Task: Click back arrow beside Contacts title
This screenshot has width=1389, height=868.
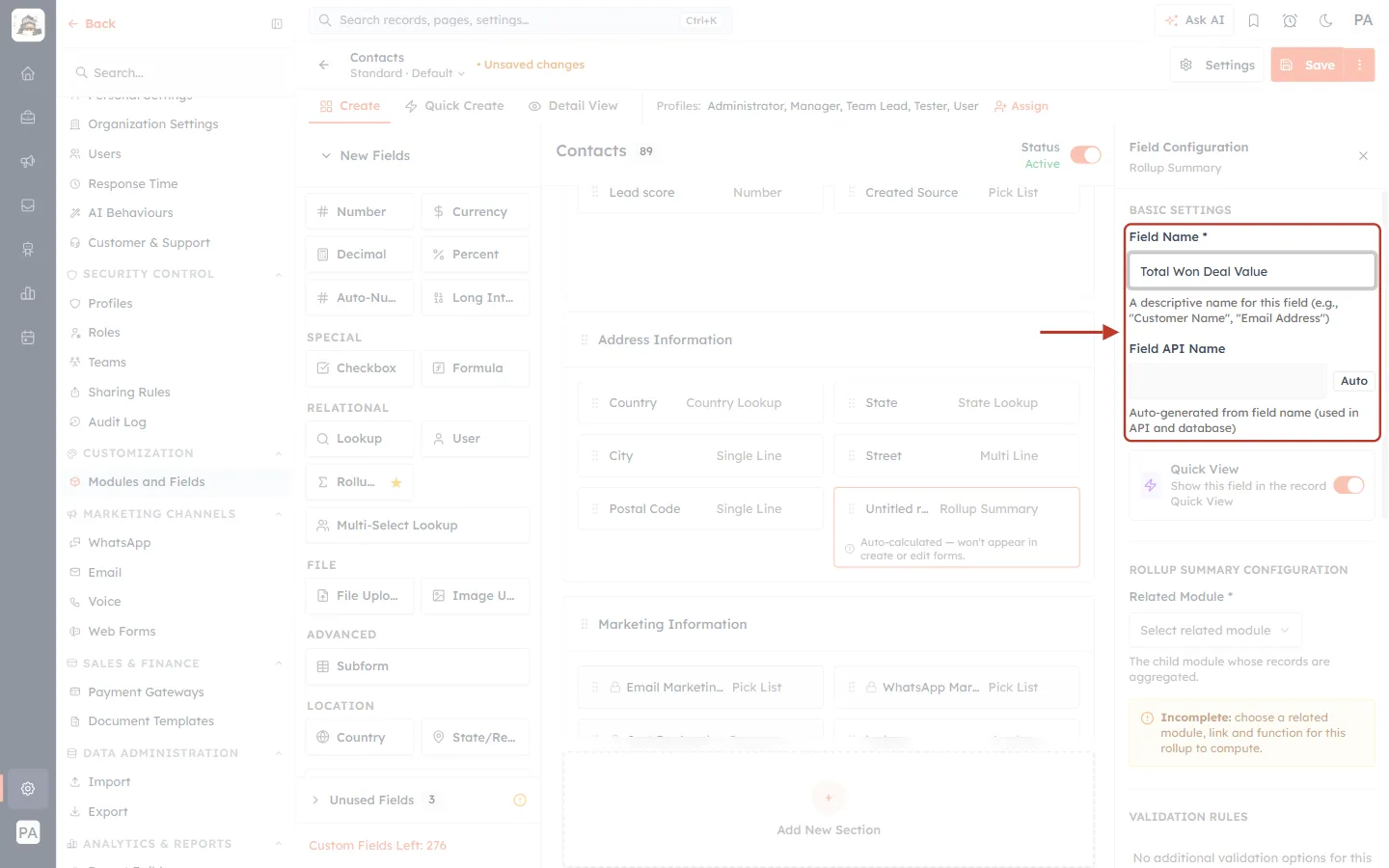Action: tap(324, 65)
